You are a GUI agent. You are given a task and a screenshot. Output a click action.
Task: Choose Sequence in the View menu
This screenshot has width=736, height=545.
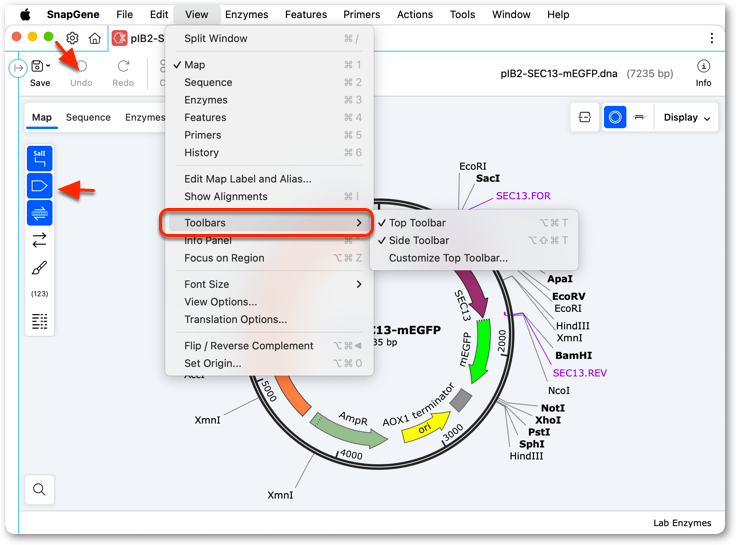point(269,83)
